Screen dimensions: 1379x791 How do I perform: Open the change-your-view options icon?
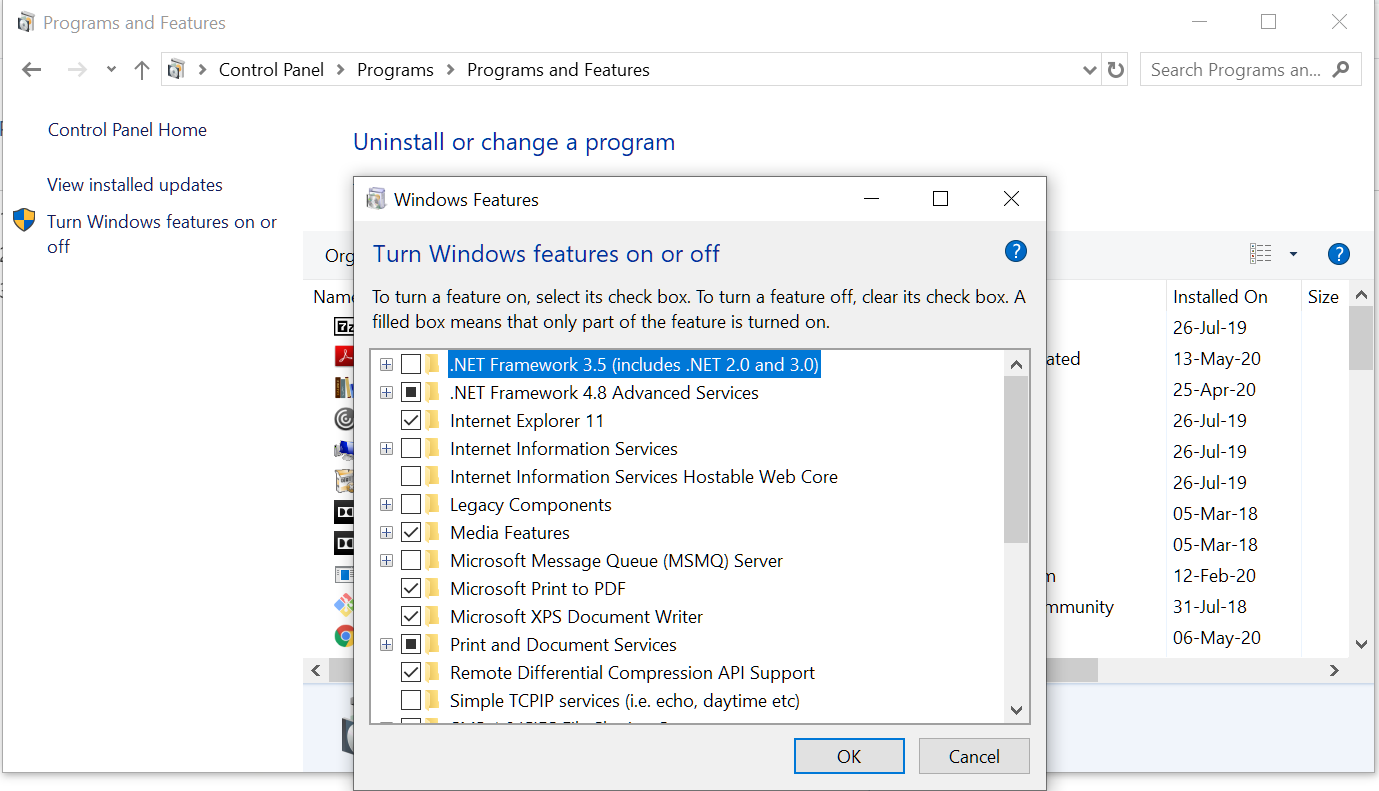(1262, 253)
